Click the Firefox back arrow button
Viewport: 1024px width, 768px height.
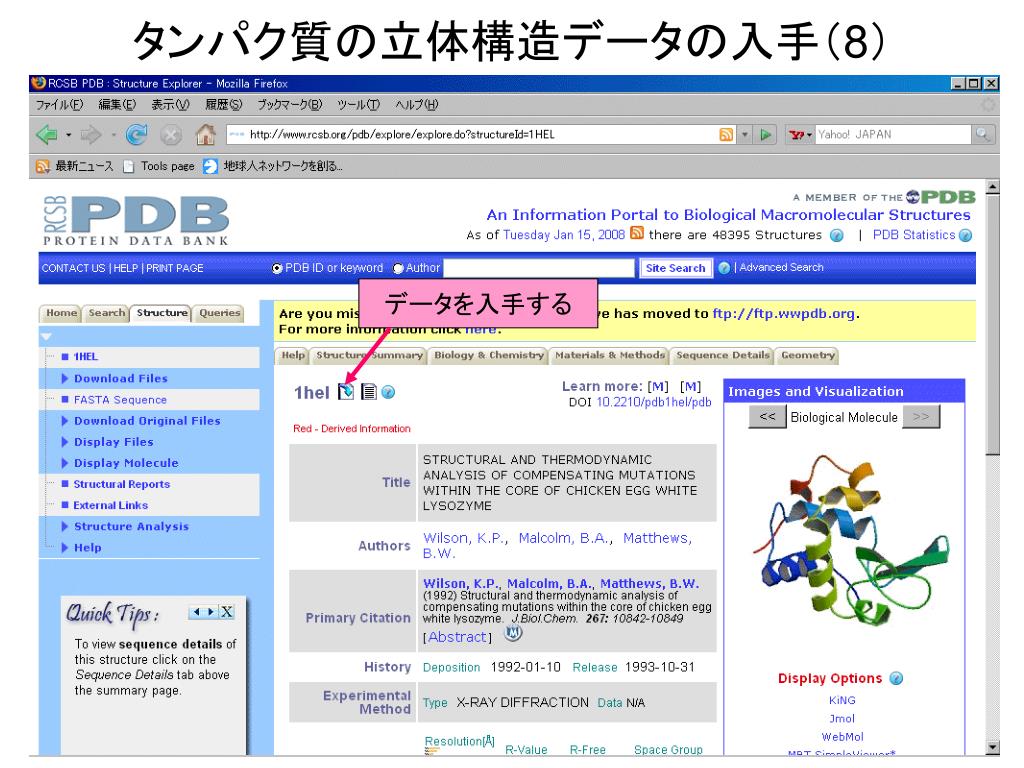click(x=47, y=135)
